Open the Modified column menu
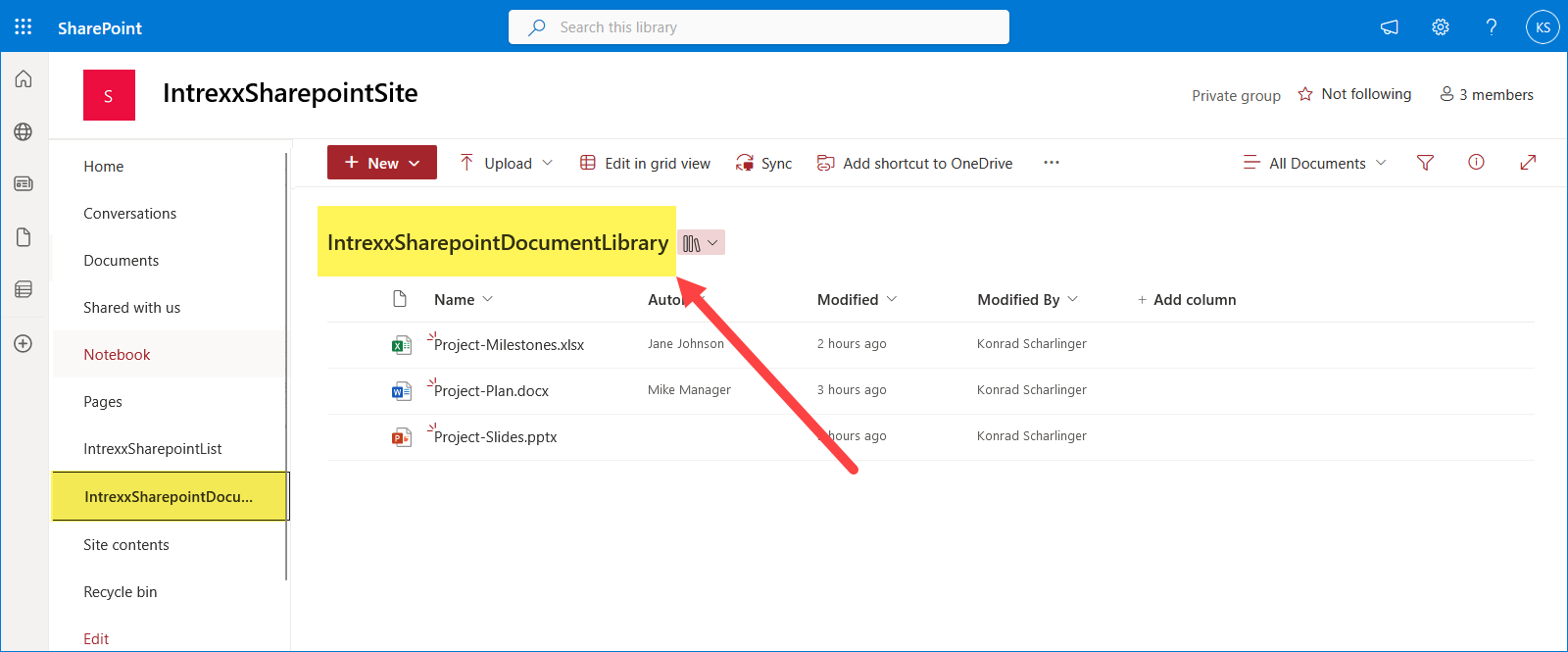1568x652 pixels. (x=857, y=299)
